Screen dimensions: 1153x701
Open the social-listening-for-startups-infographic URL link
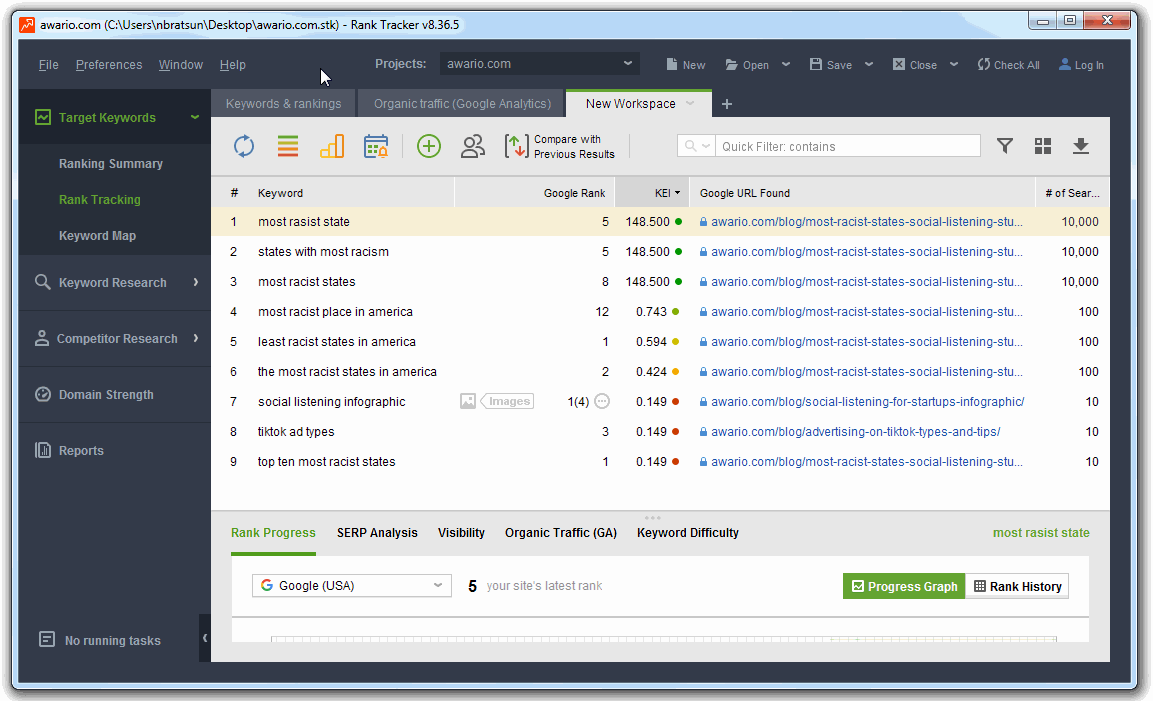click(x=867, y=402)
